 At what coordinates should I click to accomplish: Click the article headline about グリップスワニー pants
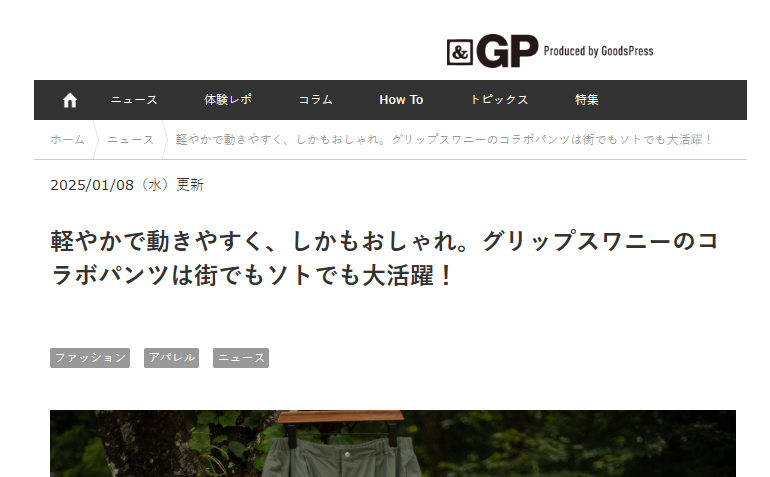[x=385, y=258]
